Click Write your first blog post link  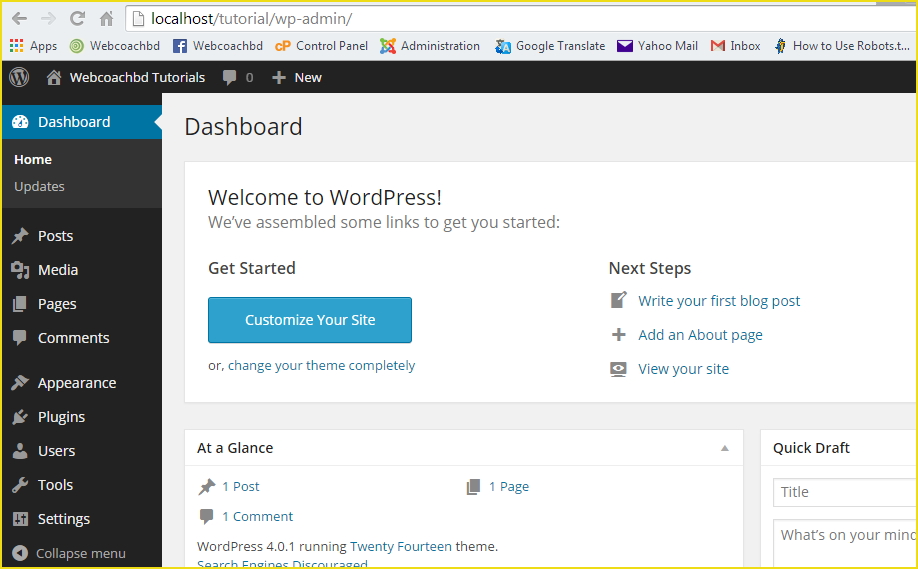click(719, 300)
